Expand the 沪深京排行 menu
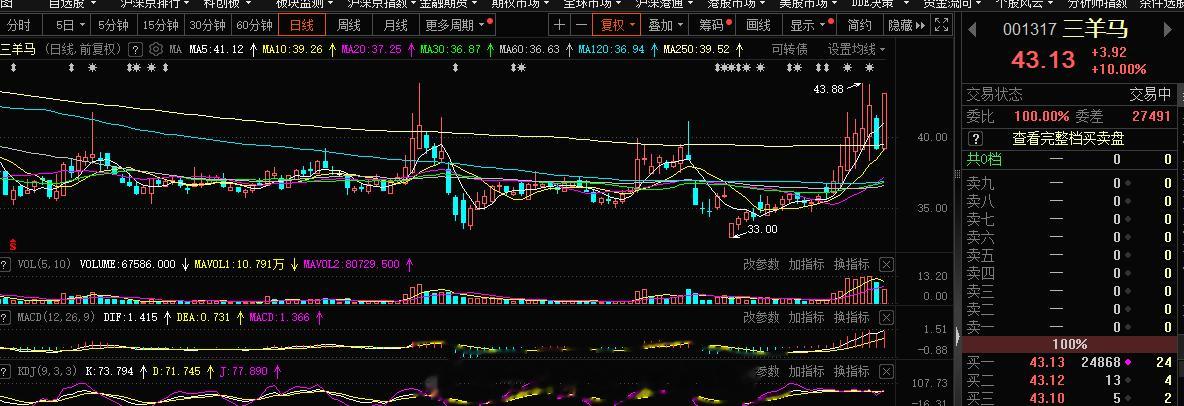Image resolution: width=1184 pixels, height=406 pixels. point(155,4)
